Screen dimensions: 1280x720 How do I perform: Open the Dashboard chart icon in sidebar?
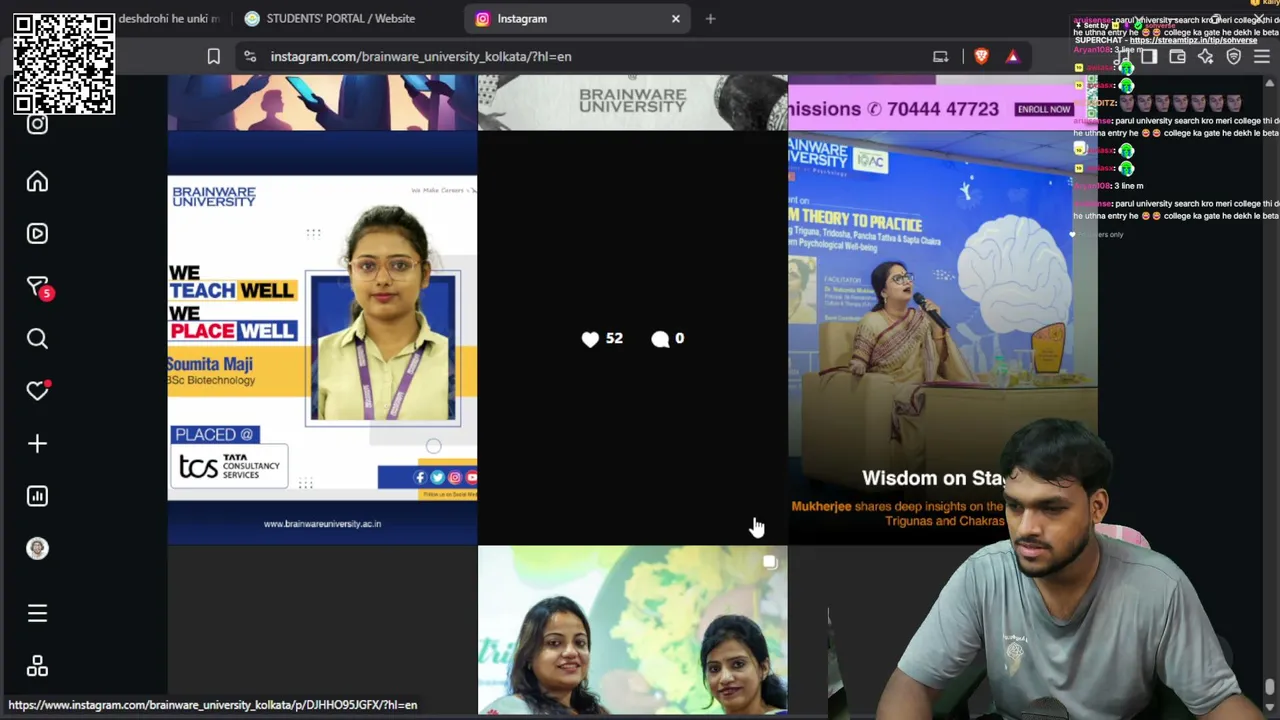tap(37, 496)
